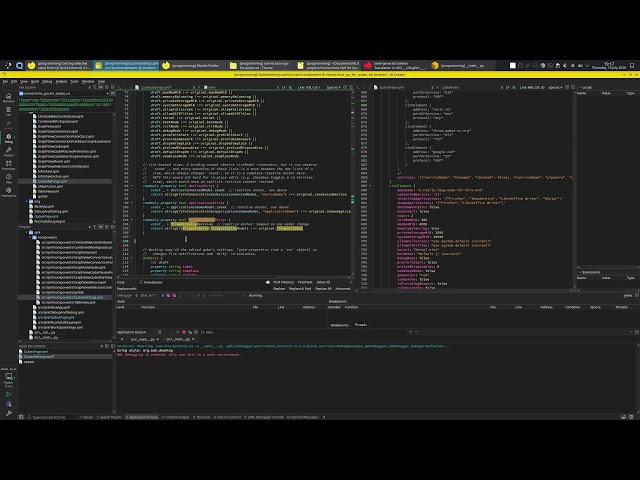Open Preferences in mode sidebar

pos(9,192)
